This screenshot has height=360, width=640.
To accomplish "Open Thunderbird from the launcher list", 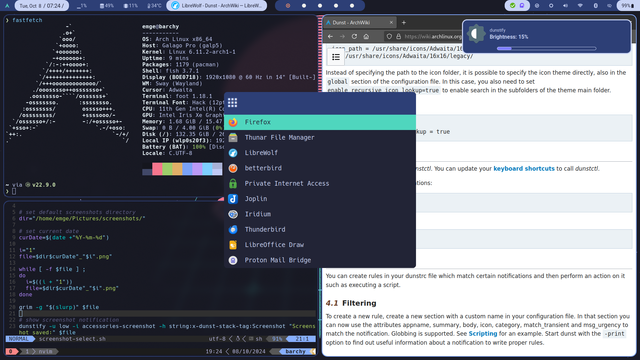I will pyautogui.click(x=320, y=229).
